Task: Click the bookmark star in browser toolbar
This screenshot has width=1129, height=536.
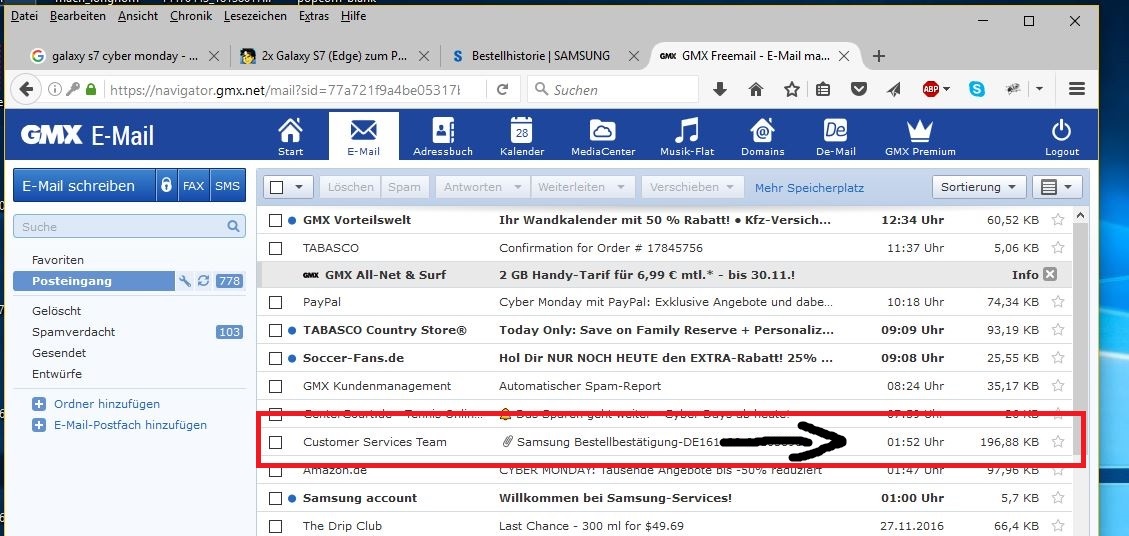Action: pos(791,89)
